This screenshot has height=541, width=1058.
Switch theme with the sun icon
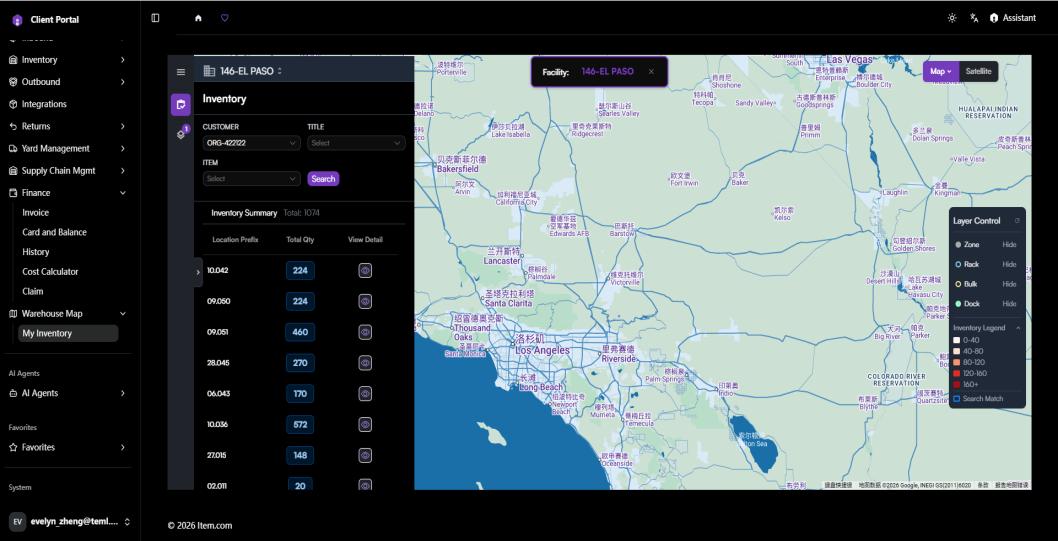pyautogui.click(x=952, y=18)
